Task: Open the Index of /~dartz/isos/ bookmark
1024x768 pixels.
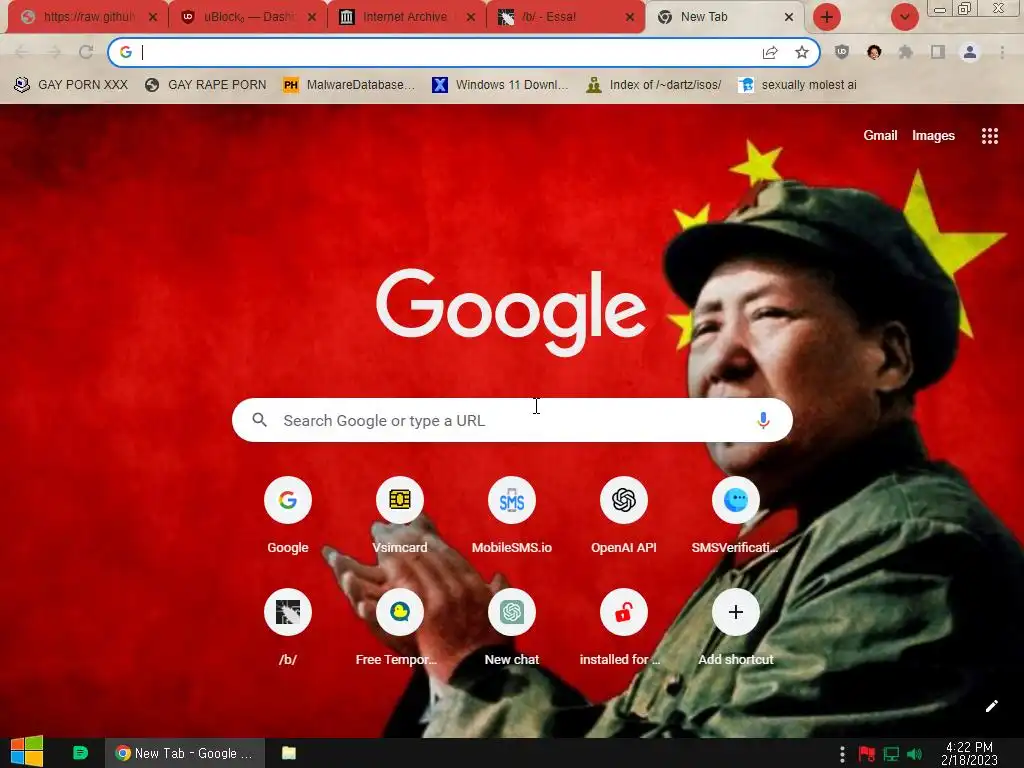Action: (x=654, y=85)
